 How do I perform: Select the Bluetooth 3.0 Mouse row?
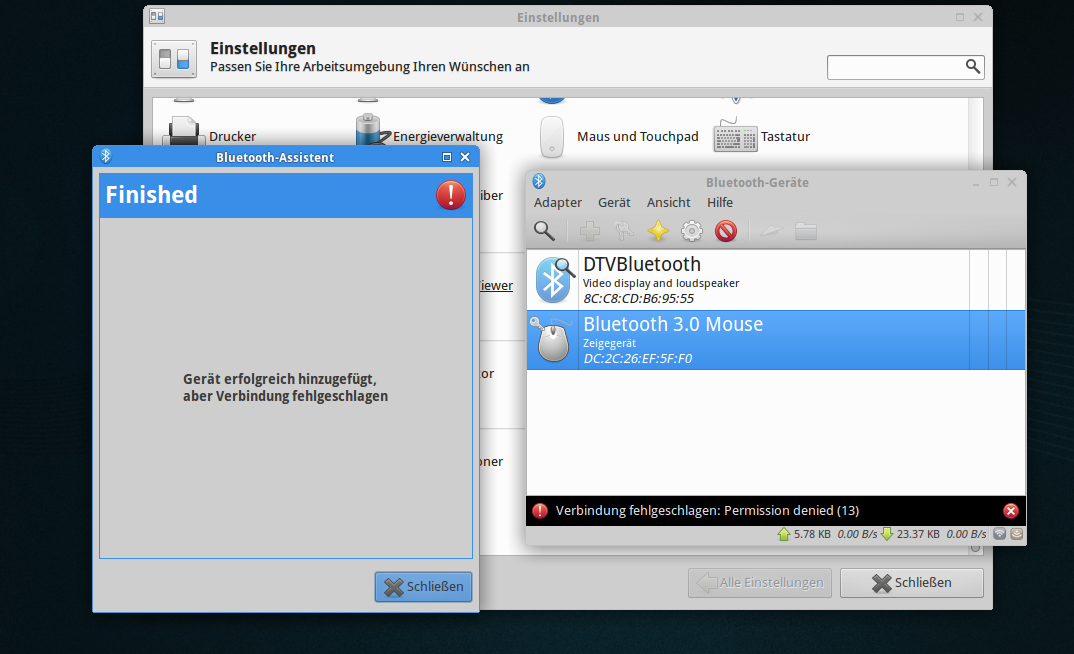(x=775, y=340)
